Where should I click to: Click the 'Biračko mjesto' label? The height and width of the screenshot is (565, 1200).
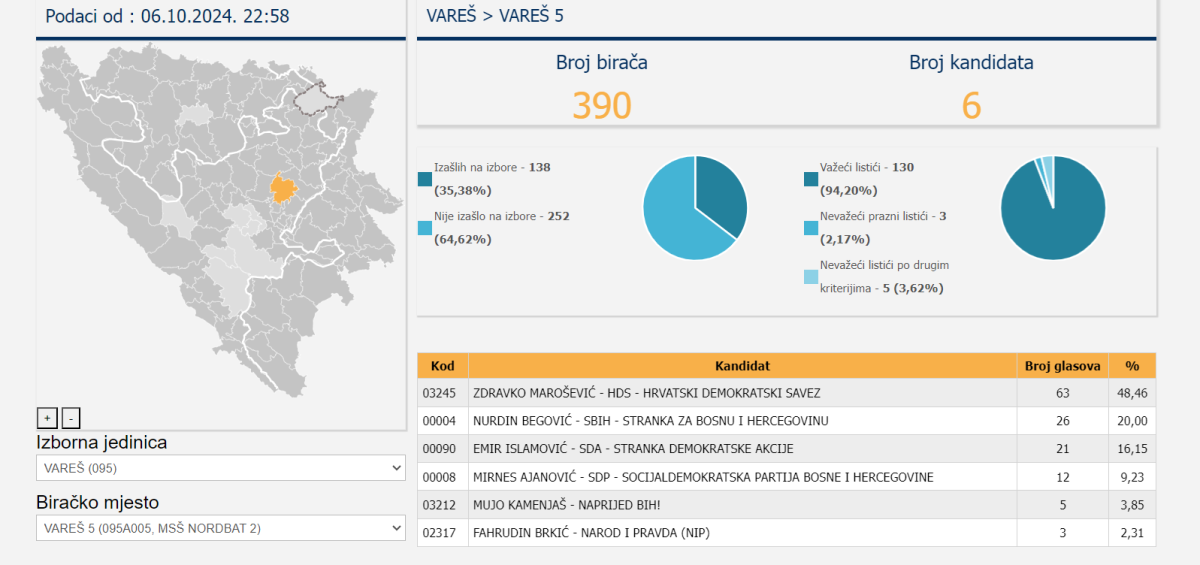[x=97, y=502]
